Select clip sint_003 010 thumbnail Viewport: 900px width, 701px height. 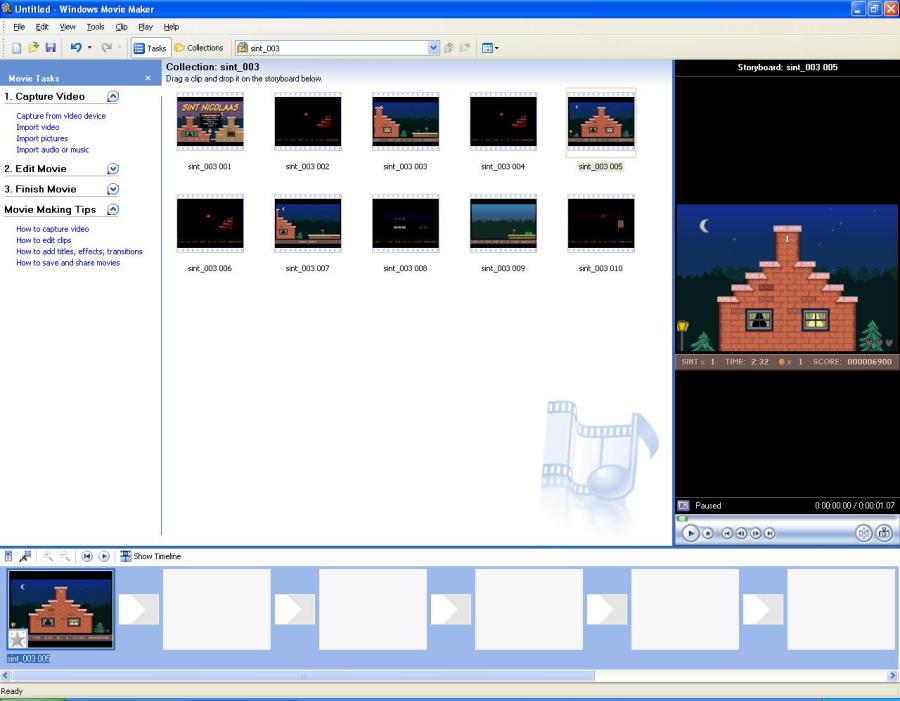601,224
